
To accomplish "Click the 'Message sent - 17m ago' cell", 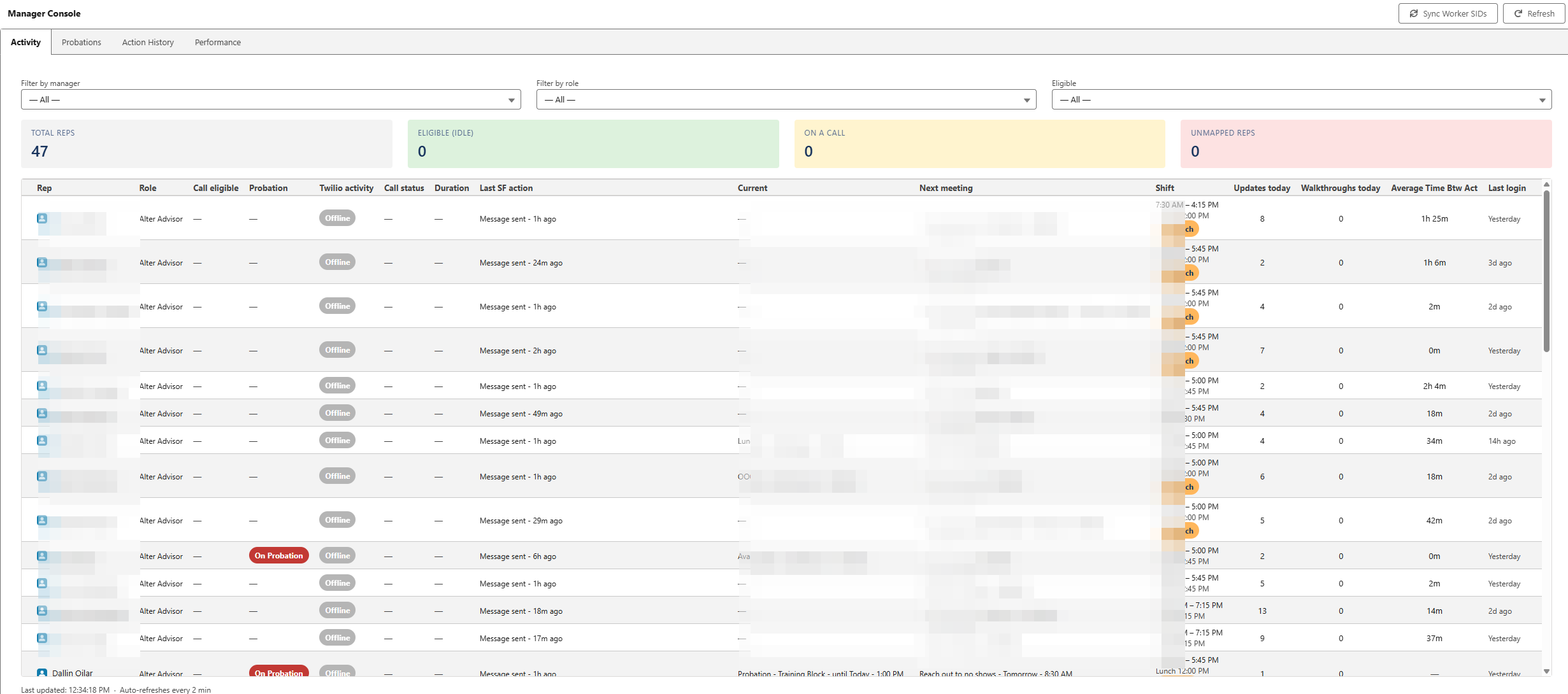I will tap(521, 638).
